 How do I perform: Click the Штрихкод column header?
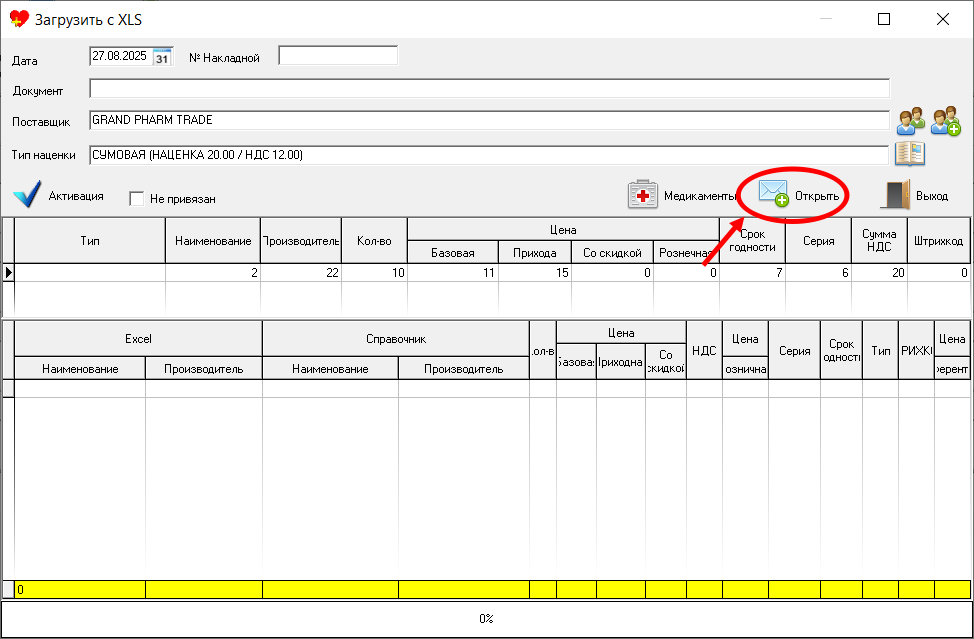pos(939,240)
